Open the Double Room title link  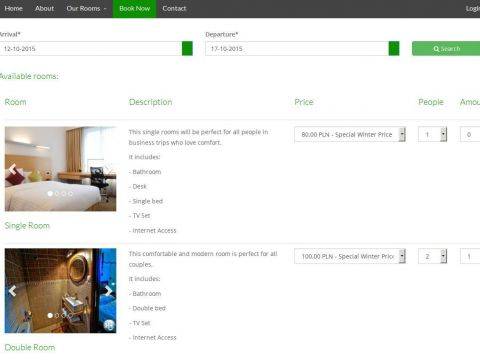pos(30,347)
